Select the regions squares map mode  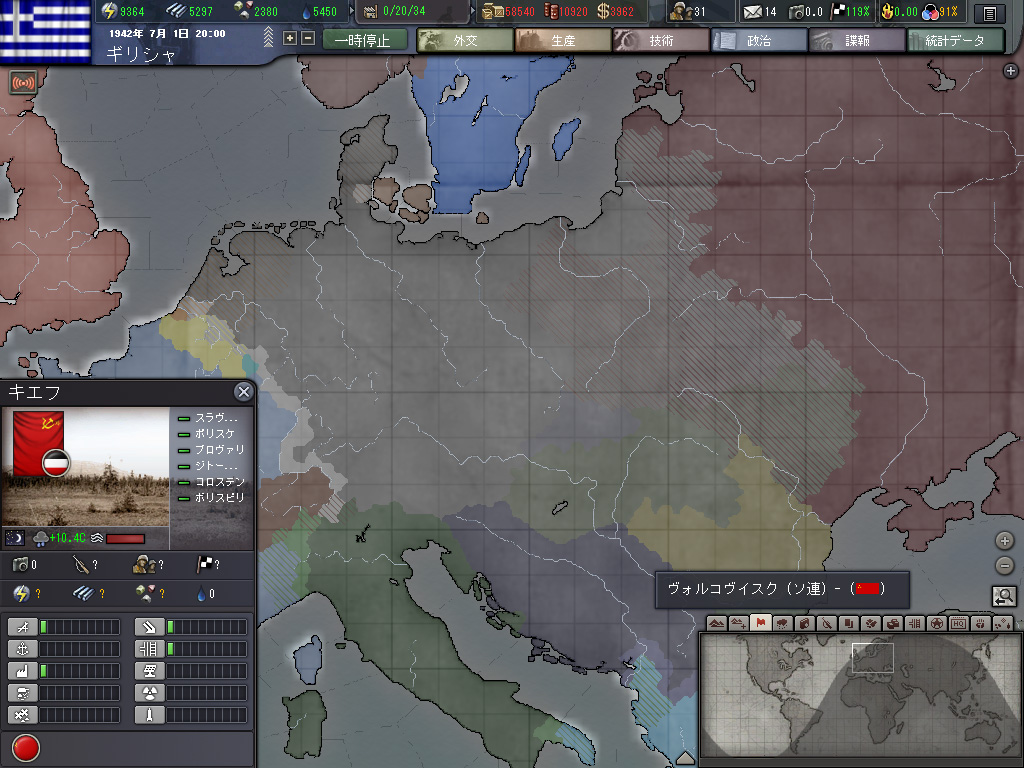pos(848,624)
